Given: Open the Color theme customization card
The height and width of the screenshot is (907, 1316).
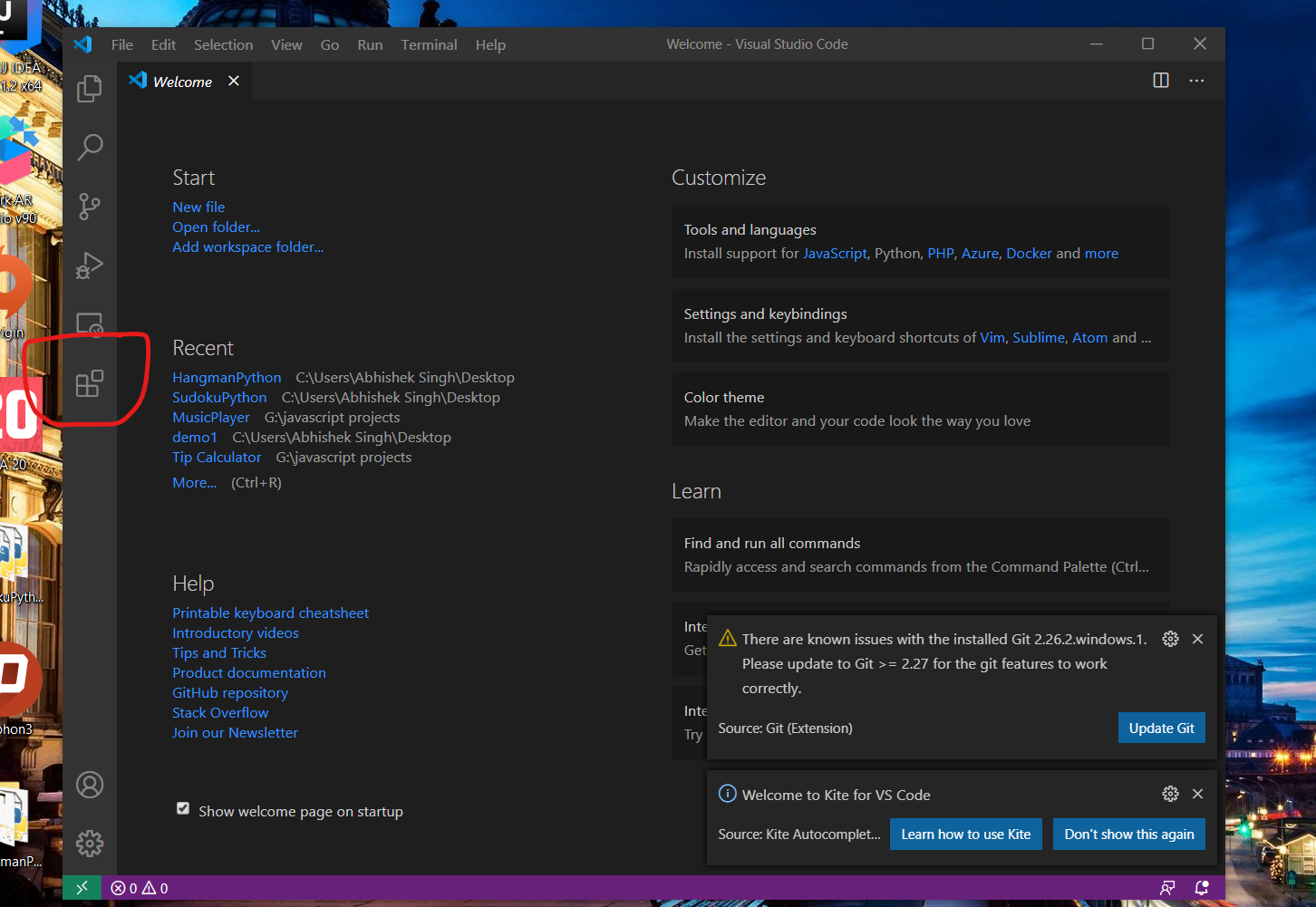Looking at the screenshot, I should point(920,409).
